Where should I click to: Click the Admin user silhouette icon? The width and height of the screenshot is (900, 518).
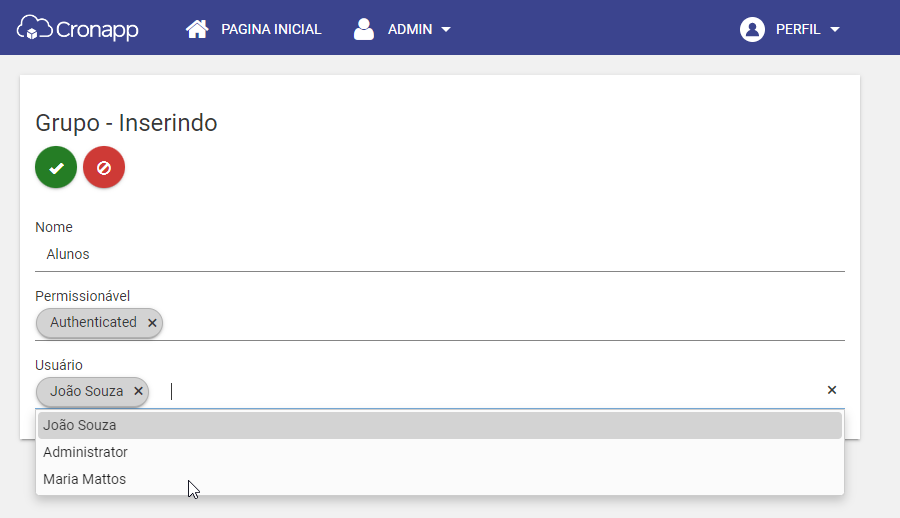tap(364, 29)
